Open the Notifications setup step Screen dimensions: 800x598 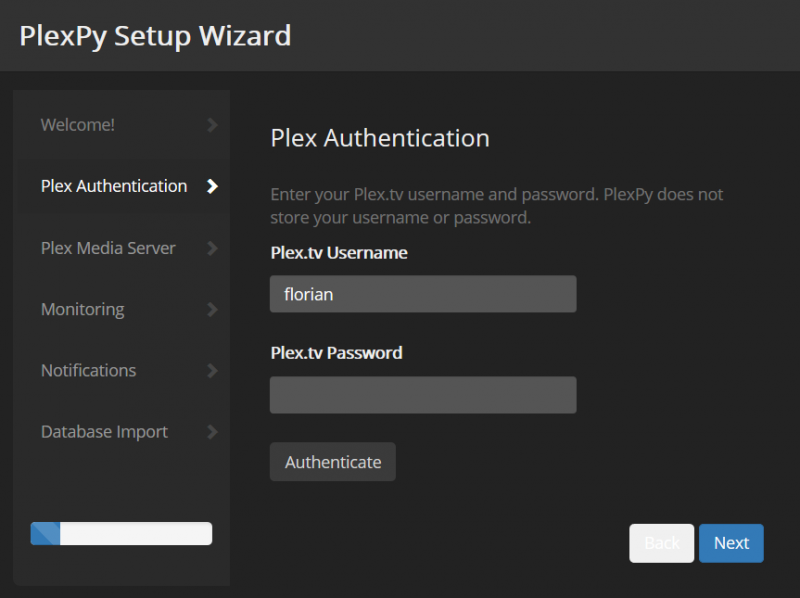click(88, 370)
